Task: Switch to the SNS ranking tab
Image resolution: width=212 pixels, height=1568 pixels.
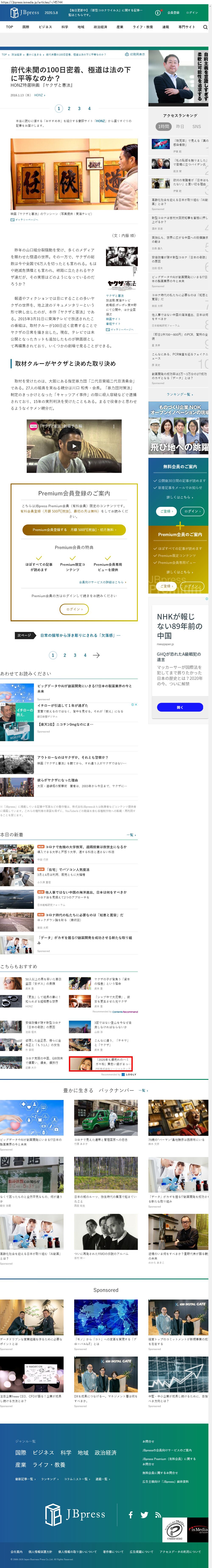Action: pyautogui.click(x=196, y=127)
